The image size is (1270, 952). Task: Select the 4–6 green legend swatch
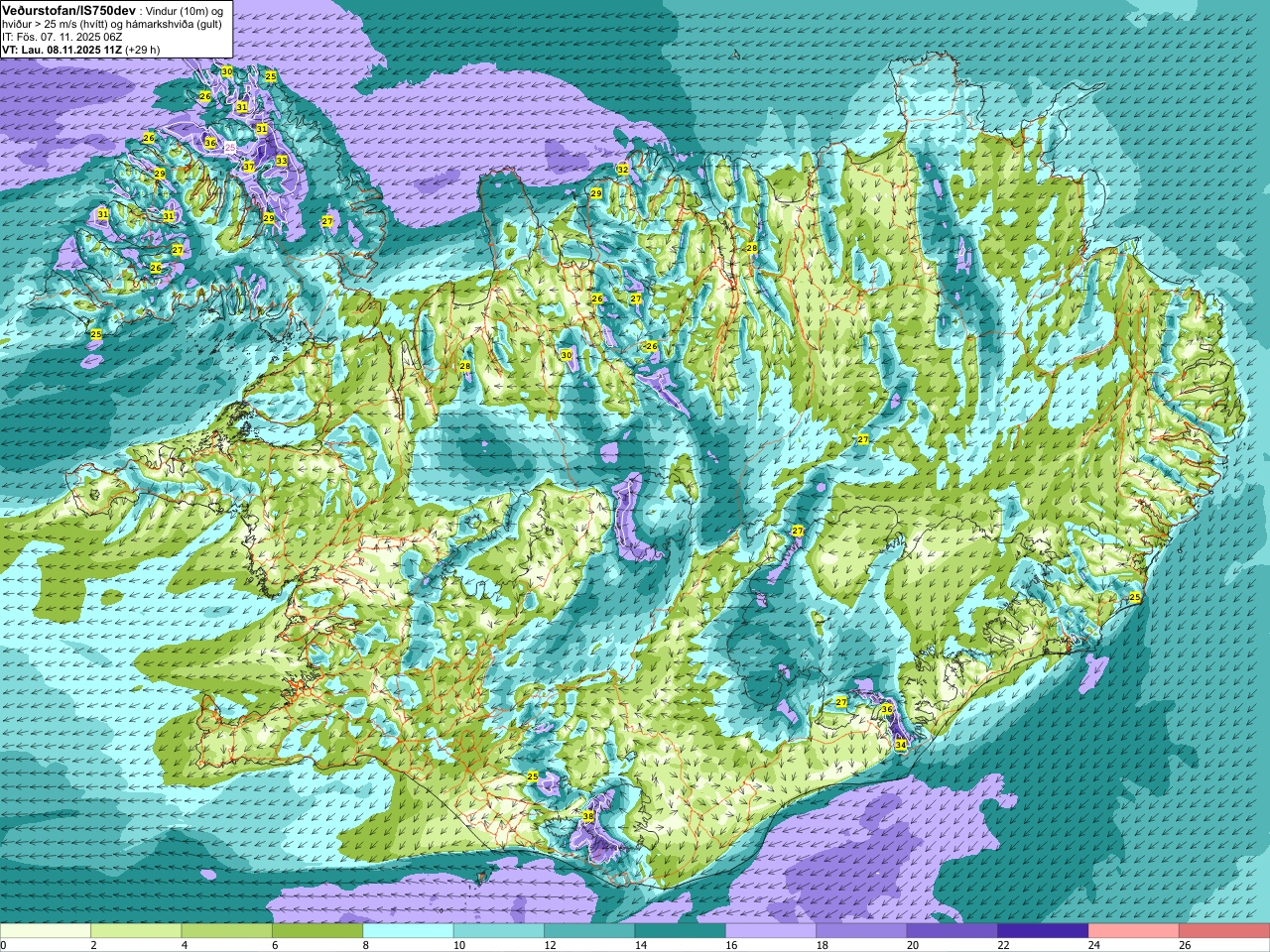[x=227, y=931]
